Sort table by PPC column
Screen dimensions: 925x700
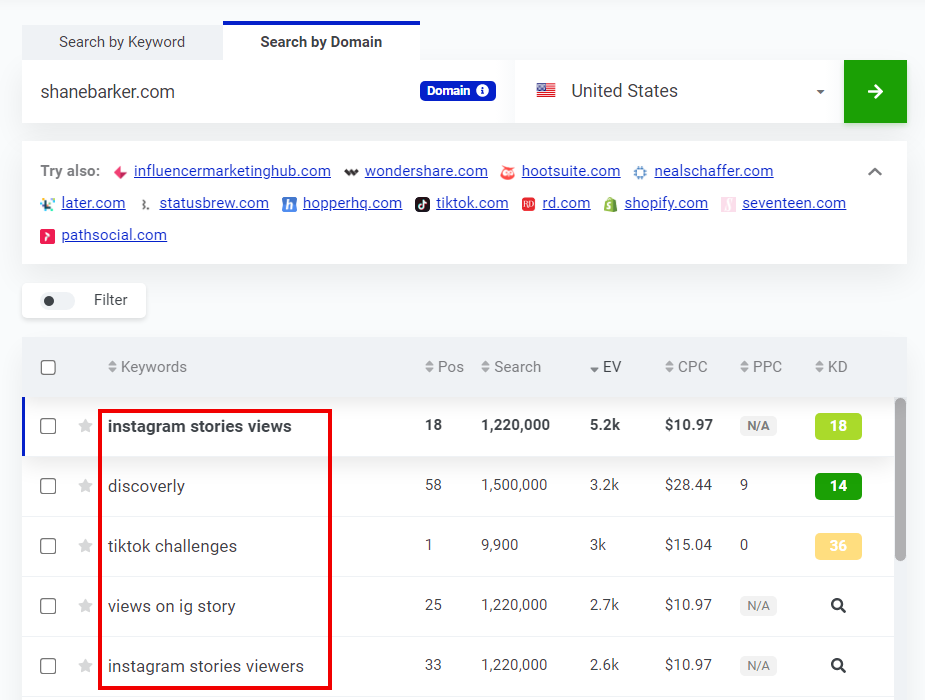[x=761, y=367]
